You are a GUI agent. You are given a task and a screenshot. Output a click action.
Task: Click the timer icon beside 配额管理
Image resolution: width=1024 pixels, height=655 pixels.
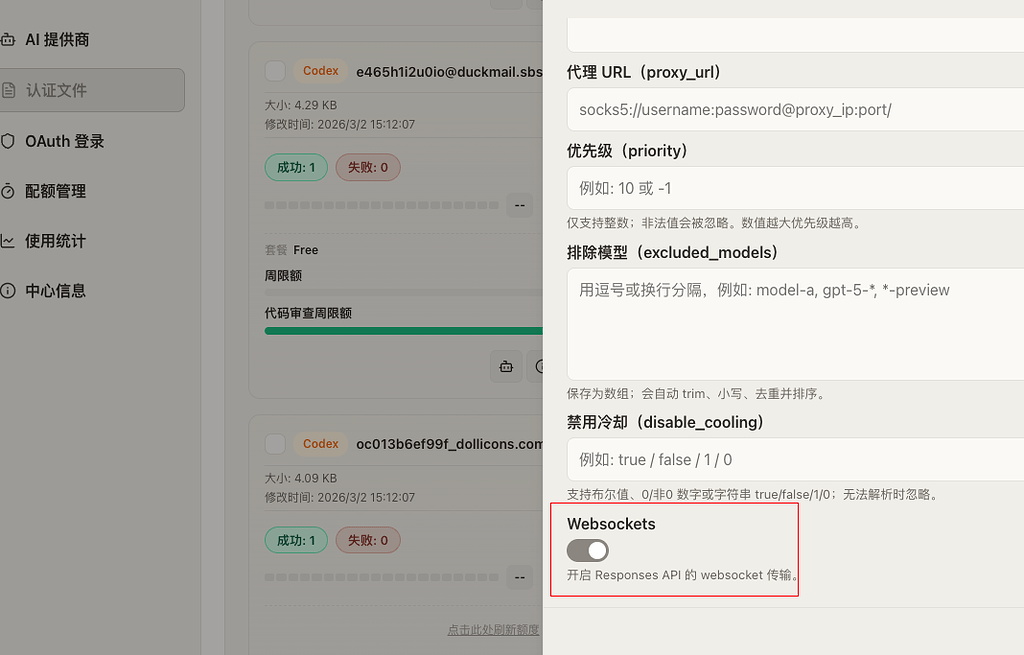(8, 191)
